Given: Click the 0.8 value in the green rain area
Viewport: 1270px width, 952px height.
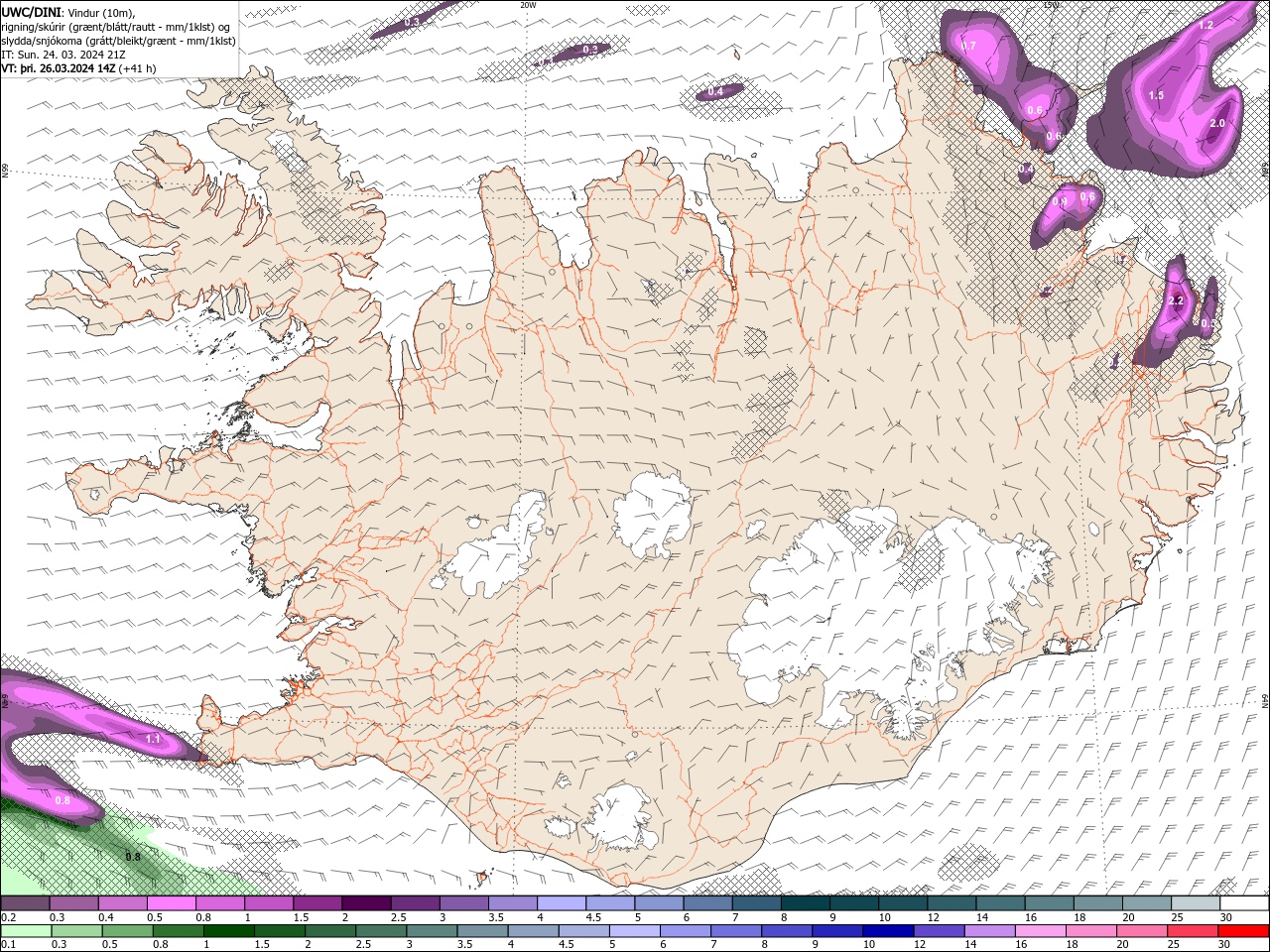Looking at the screenshot, I should pos(133,856).
